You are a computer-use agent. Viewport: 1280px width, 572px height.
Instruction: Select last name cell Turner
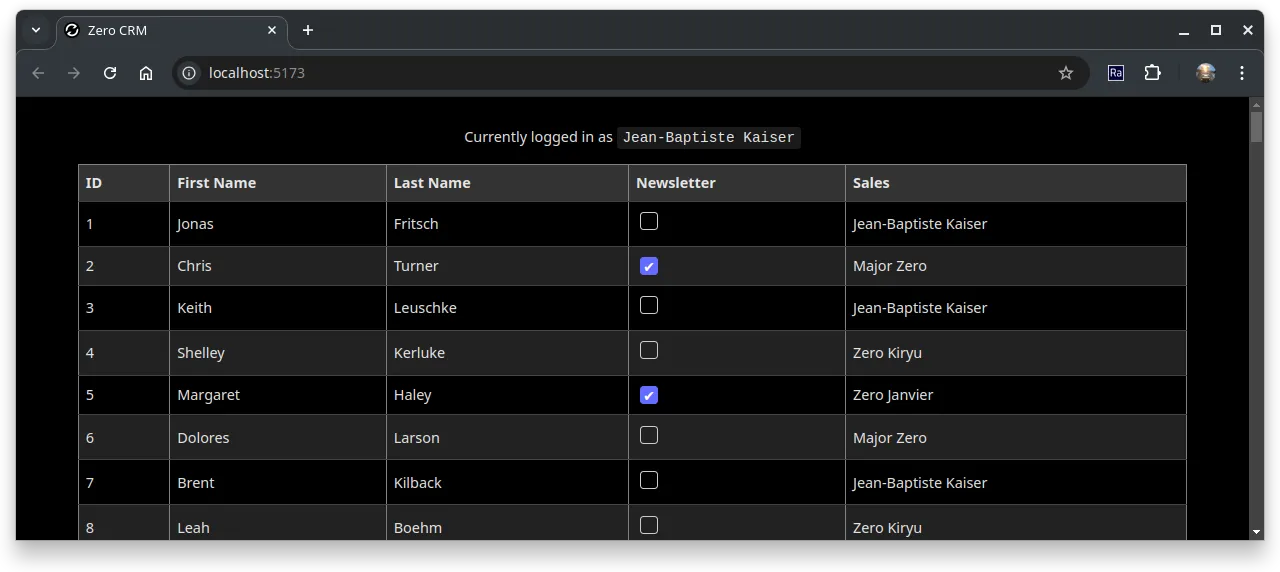tap(507, 266)
